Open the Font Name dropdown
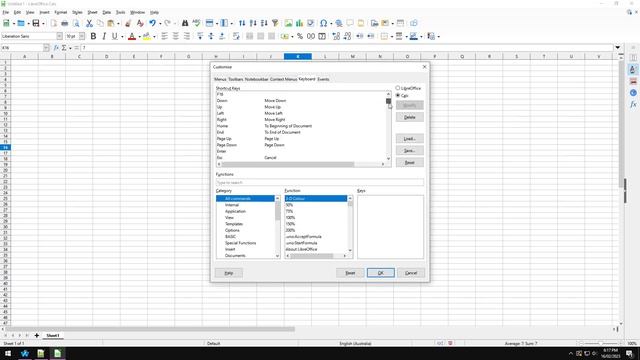The image size is (640, 360). pyautogui.click(x=60, y=36)
